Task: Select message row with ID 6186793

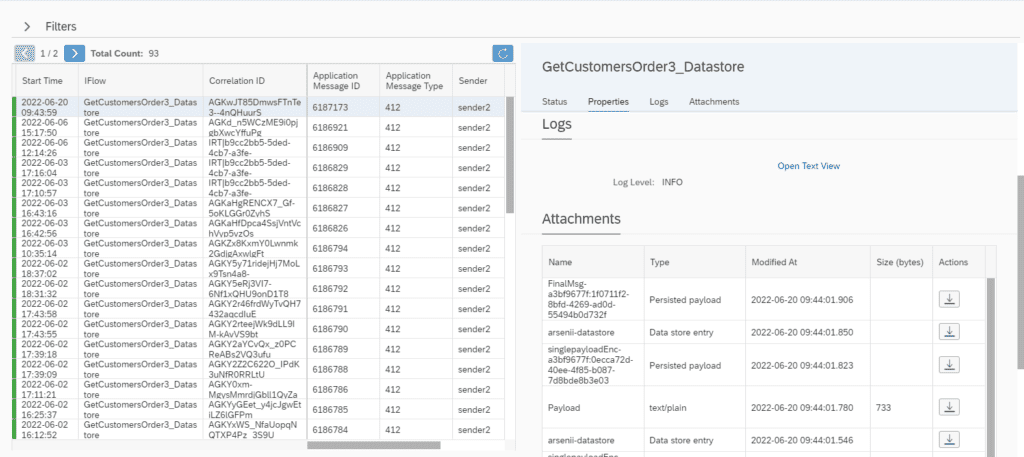Action: [259, 268]
